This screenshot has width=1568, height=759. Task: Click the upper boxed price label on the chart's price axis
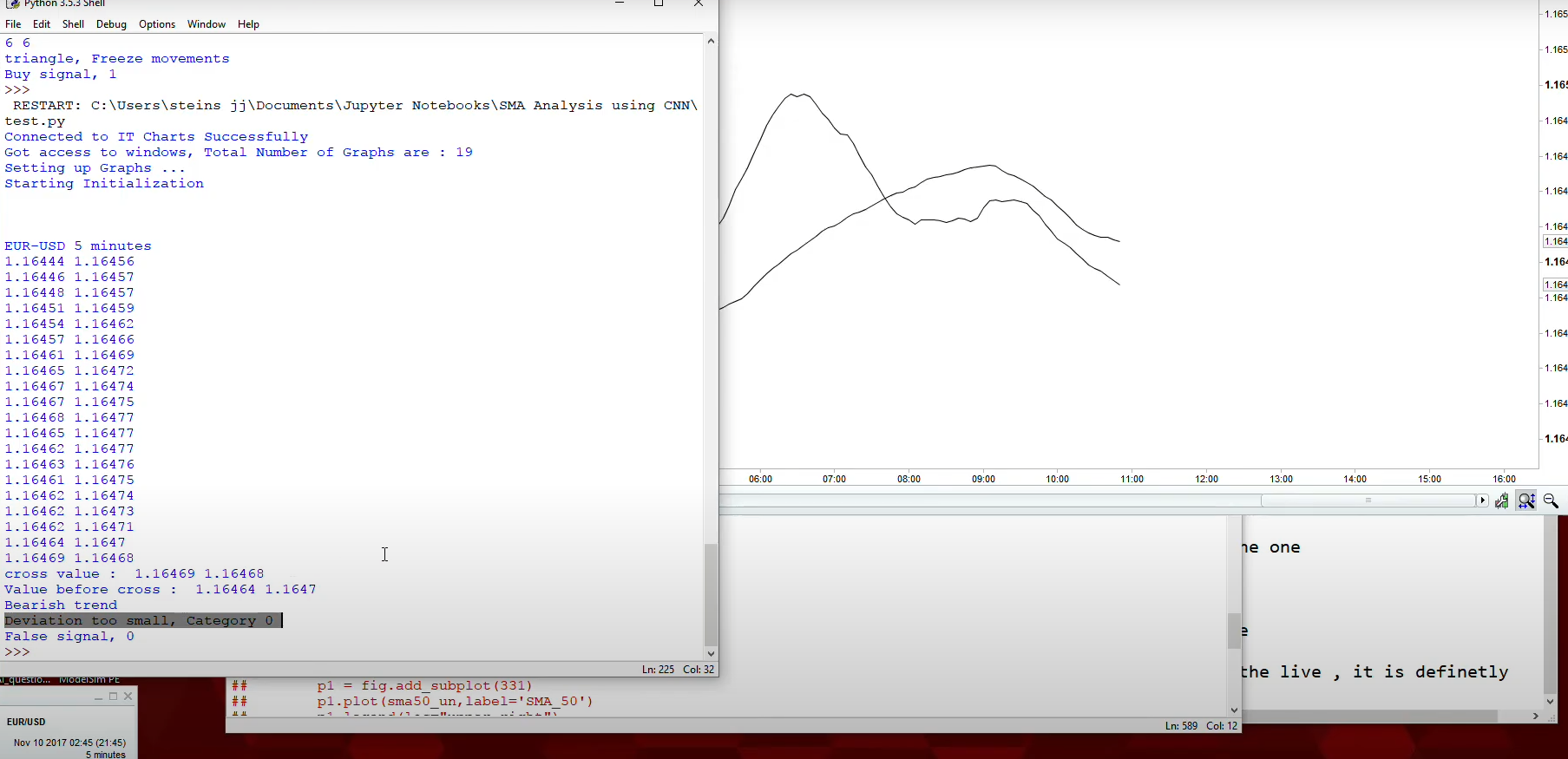(1555, 241)
